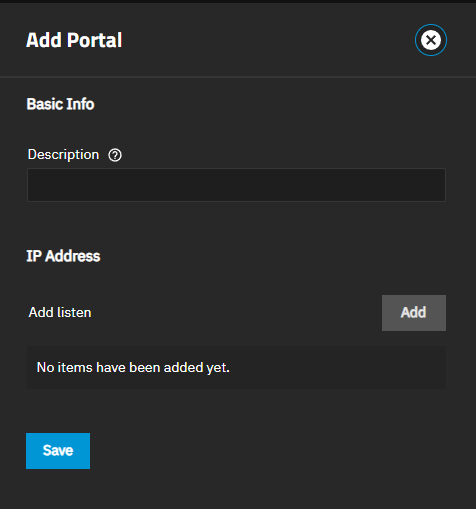This screenshot has width=476, height=509.
Task: Click the 'Basic Info' section heading
Action: pyautogui.click(x=60, y=104)
